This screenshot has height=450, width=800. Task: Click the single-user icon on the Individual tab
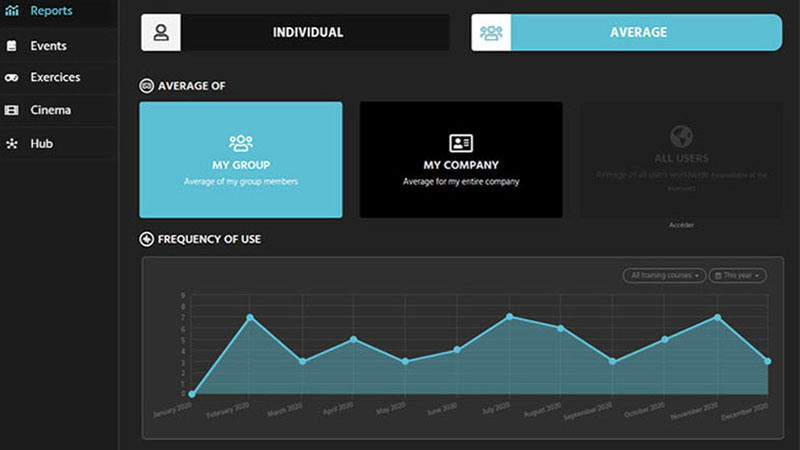pyautogui.click(x=161, y=33)
